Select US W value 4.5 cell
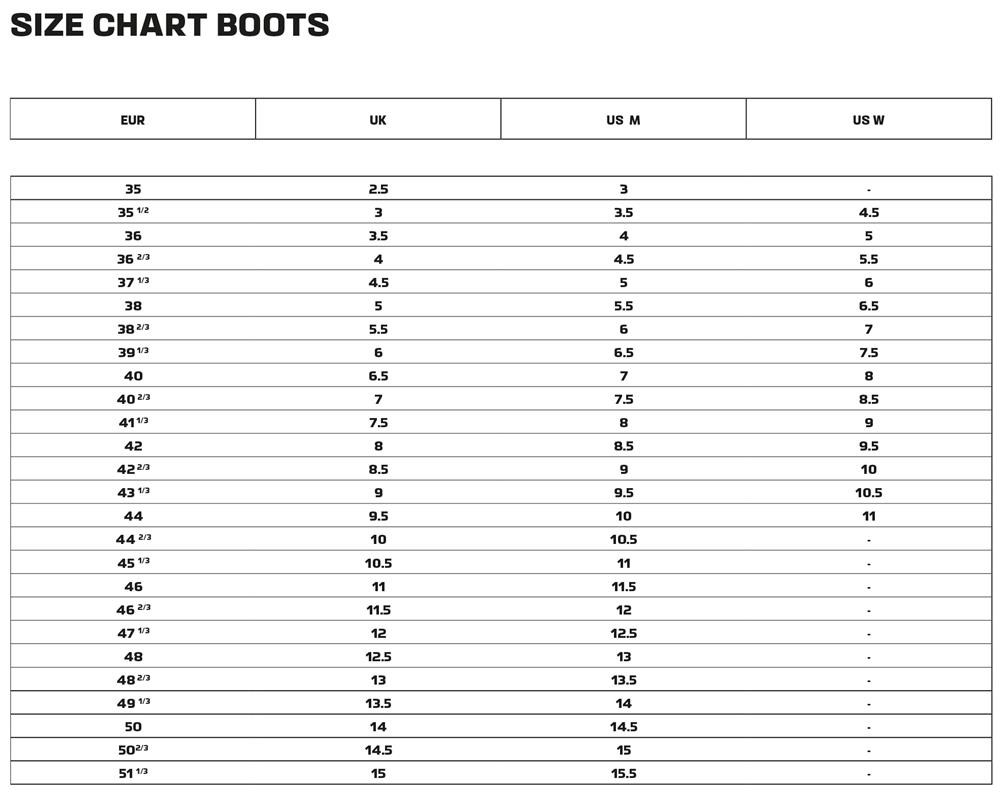The width and height of the screenshot is (1000, 795). [868, 212]
